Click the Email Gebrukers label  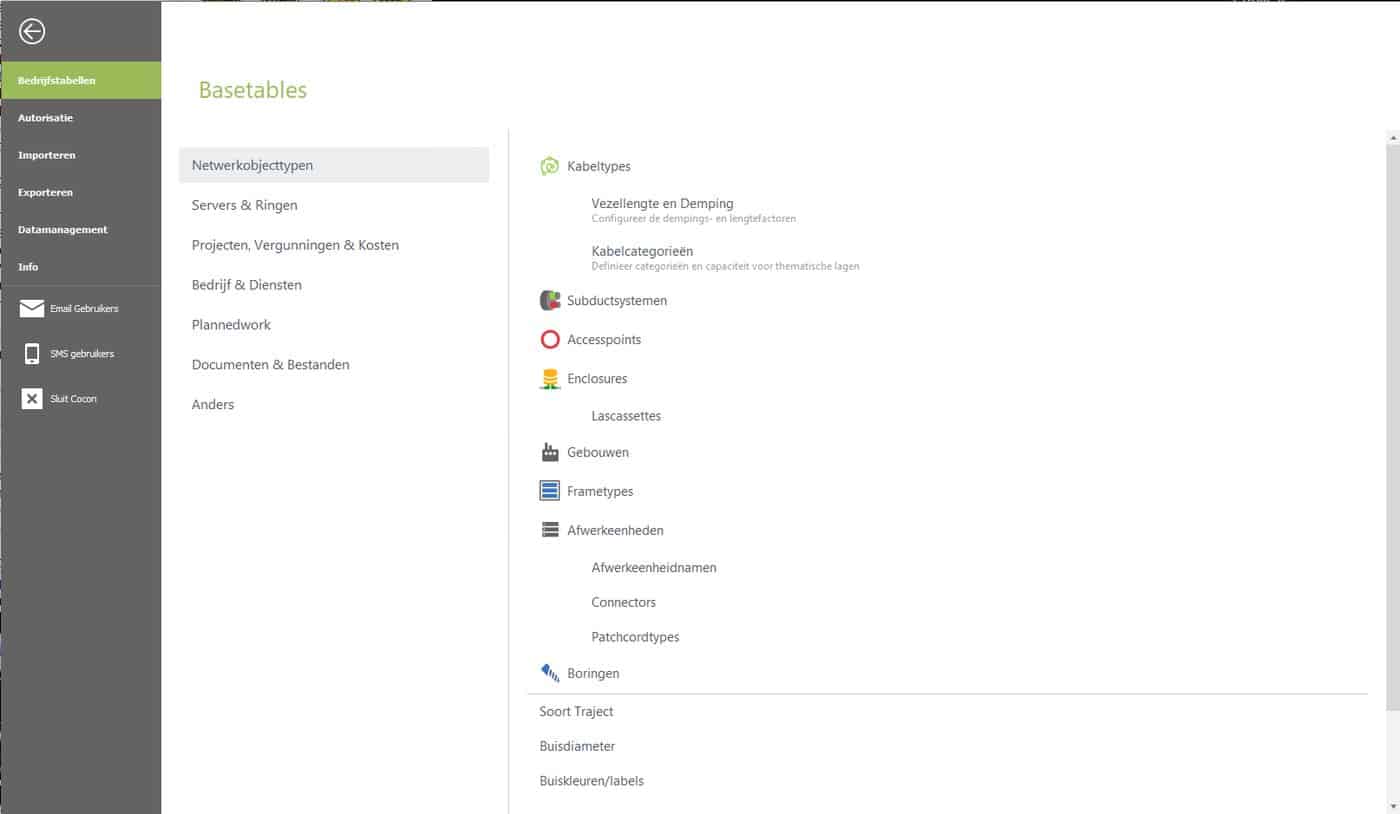(x=84, y=309)
